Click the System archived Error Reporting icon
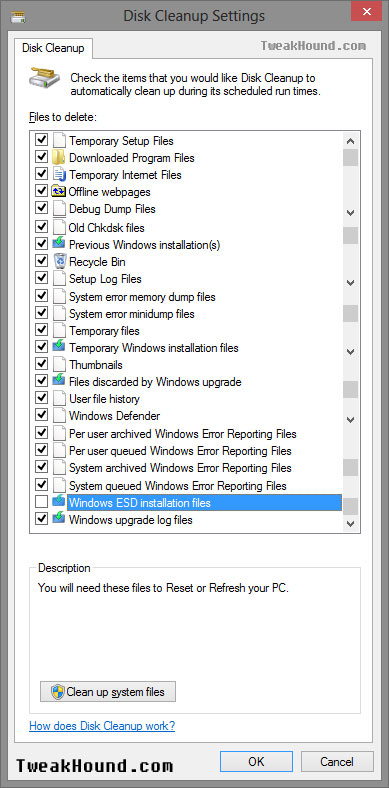 coord(59,468)
